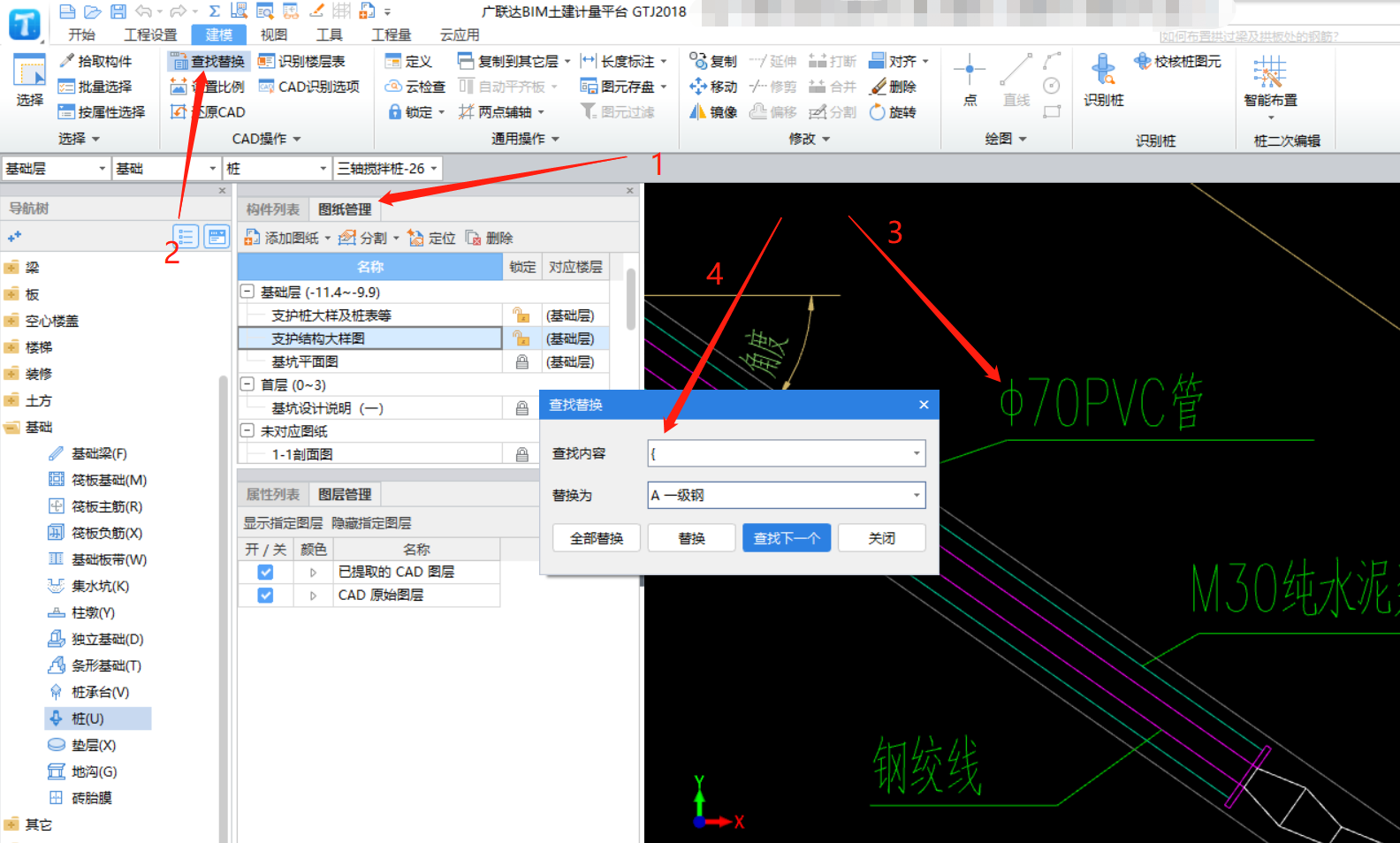Image resolution: width=1400 pixels, height=843 pixels.
Task: Toggle the lock for the 基坑设计说明（一） drawing
Action: click(x=521, y=408)
